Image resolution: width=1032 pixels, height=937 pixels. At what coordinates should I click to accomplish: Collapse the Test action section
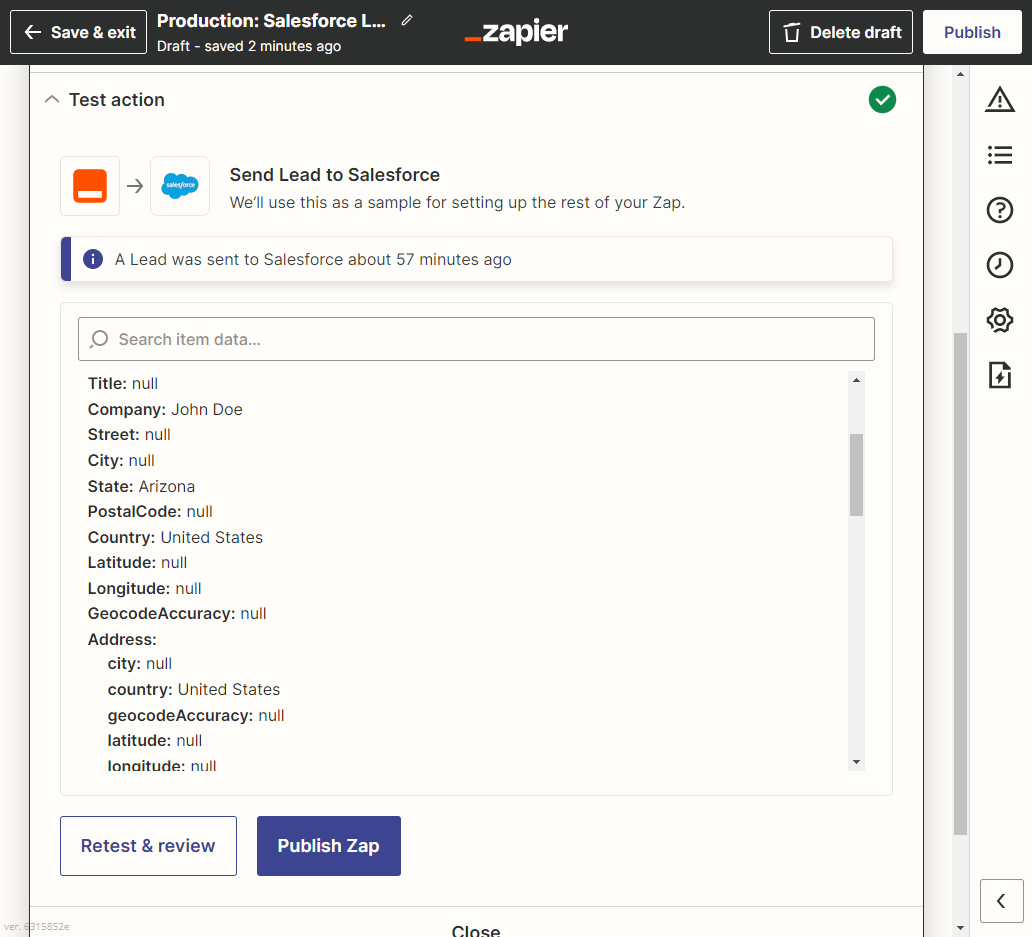[x=51, y=99]
